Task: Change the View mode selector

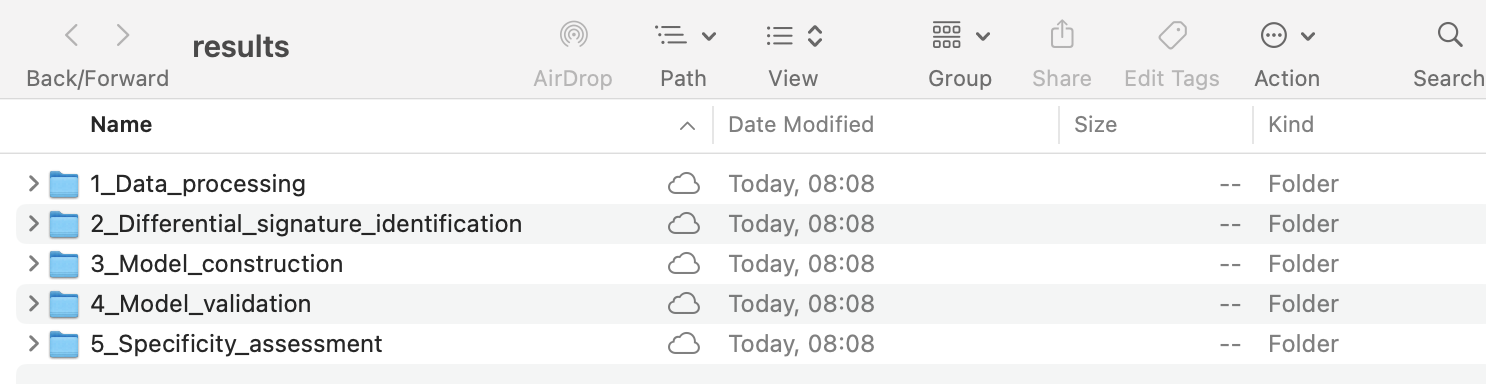Action: pos(794,36)
